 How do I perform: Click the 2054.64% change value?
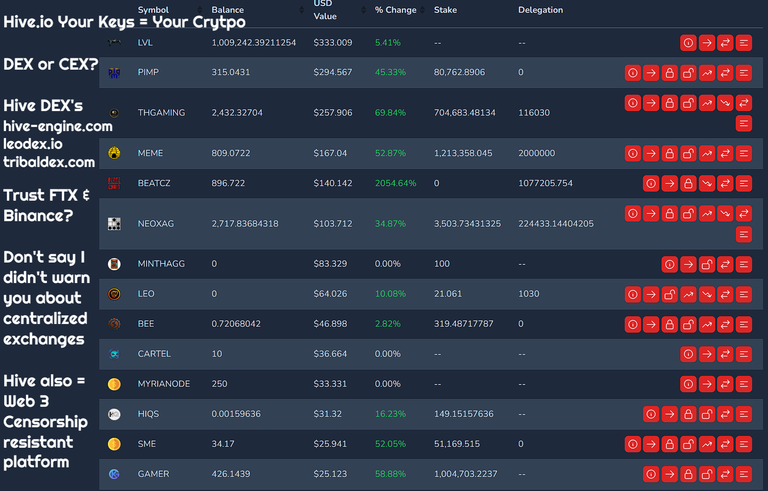click(x=396, y=183)
